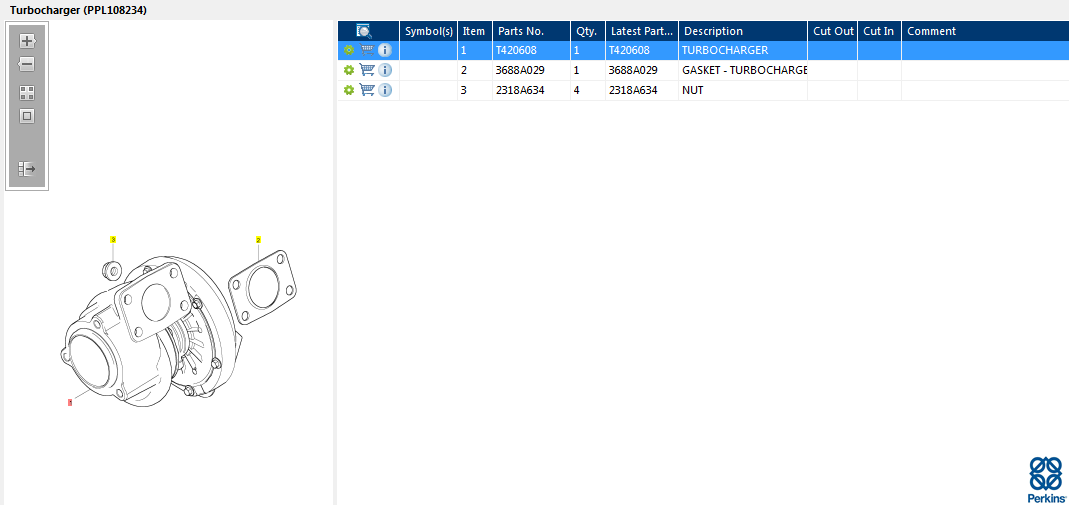1069x505 pixels.
Task: Click the Turbocharger (PPL108234) title
Action: [x=78, y=10]
